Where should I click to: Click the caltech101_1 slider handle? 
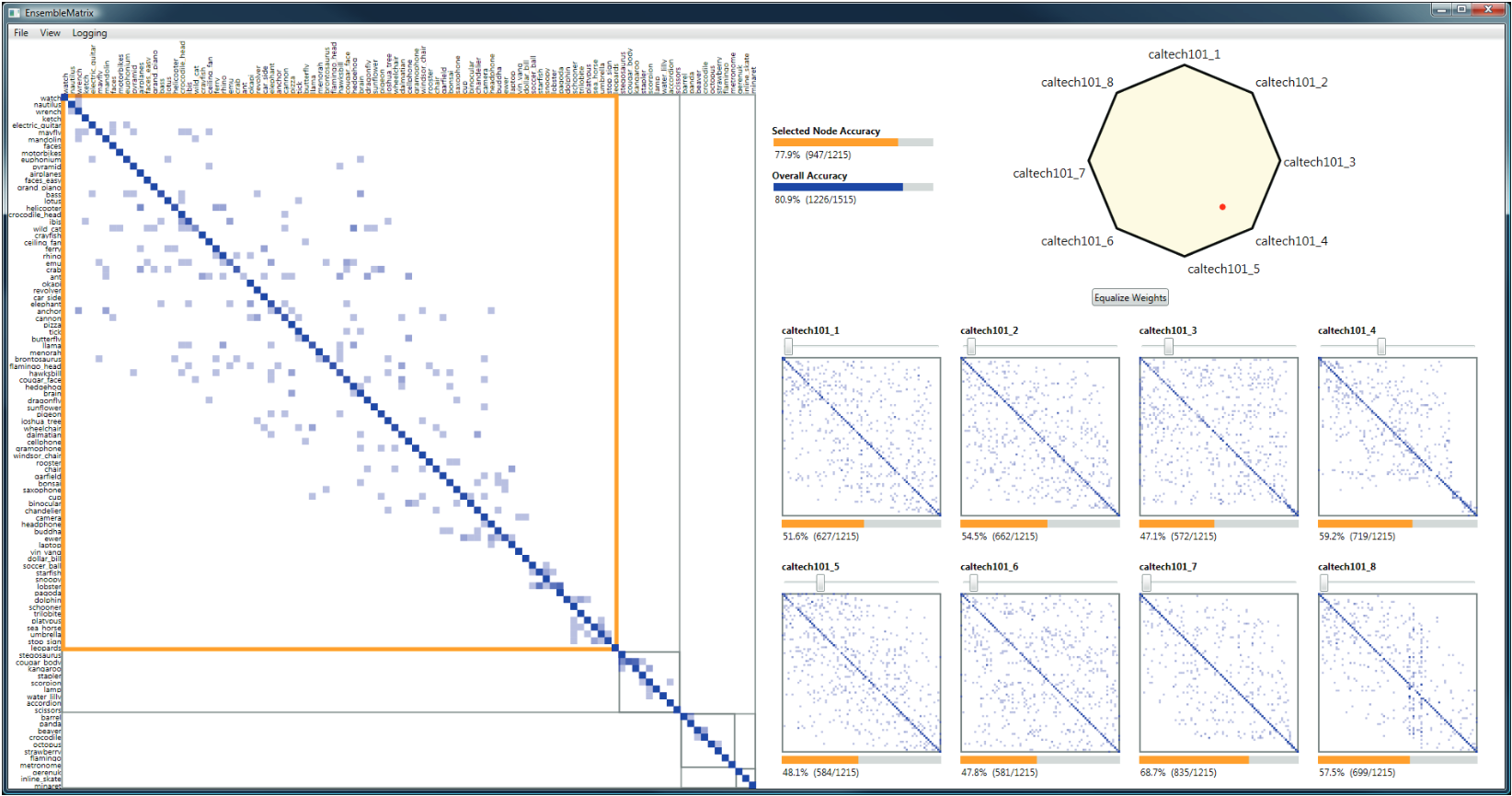tap(788, 346)
